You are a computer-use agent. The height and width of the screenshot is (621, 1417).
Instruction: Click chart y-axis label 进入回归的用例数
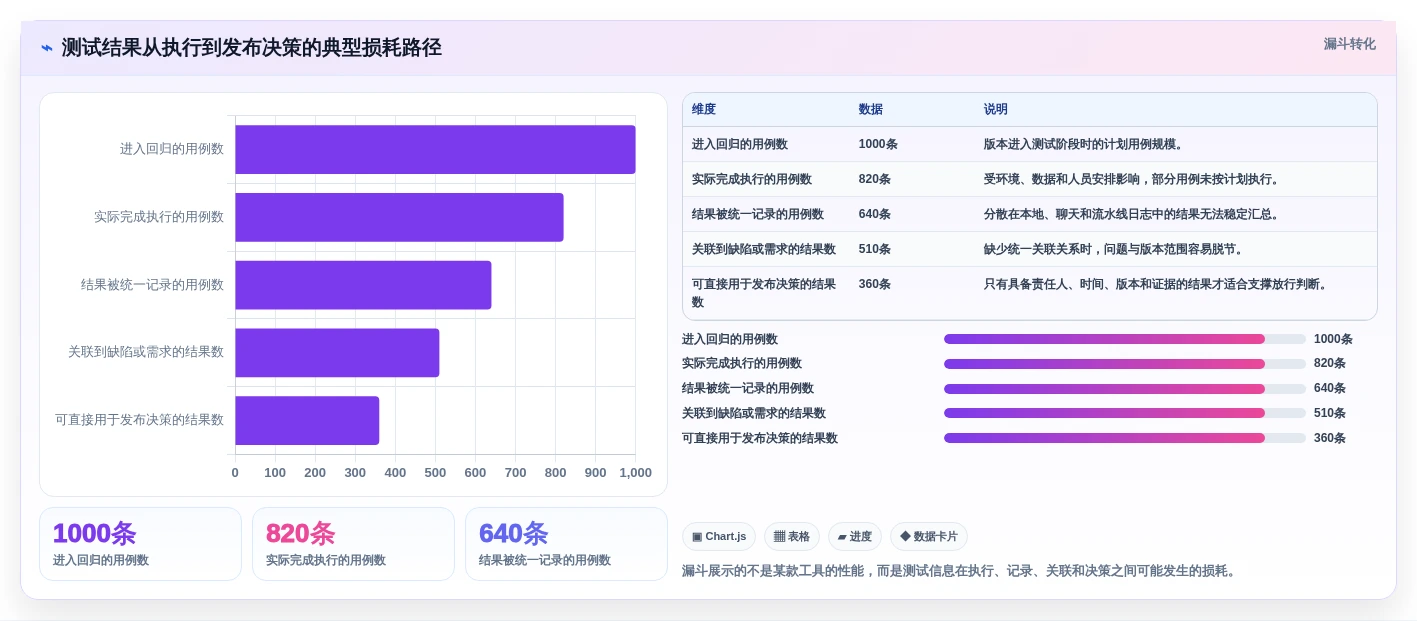pyautogui.click(x=172, y=149)
